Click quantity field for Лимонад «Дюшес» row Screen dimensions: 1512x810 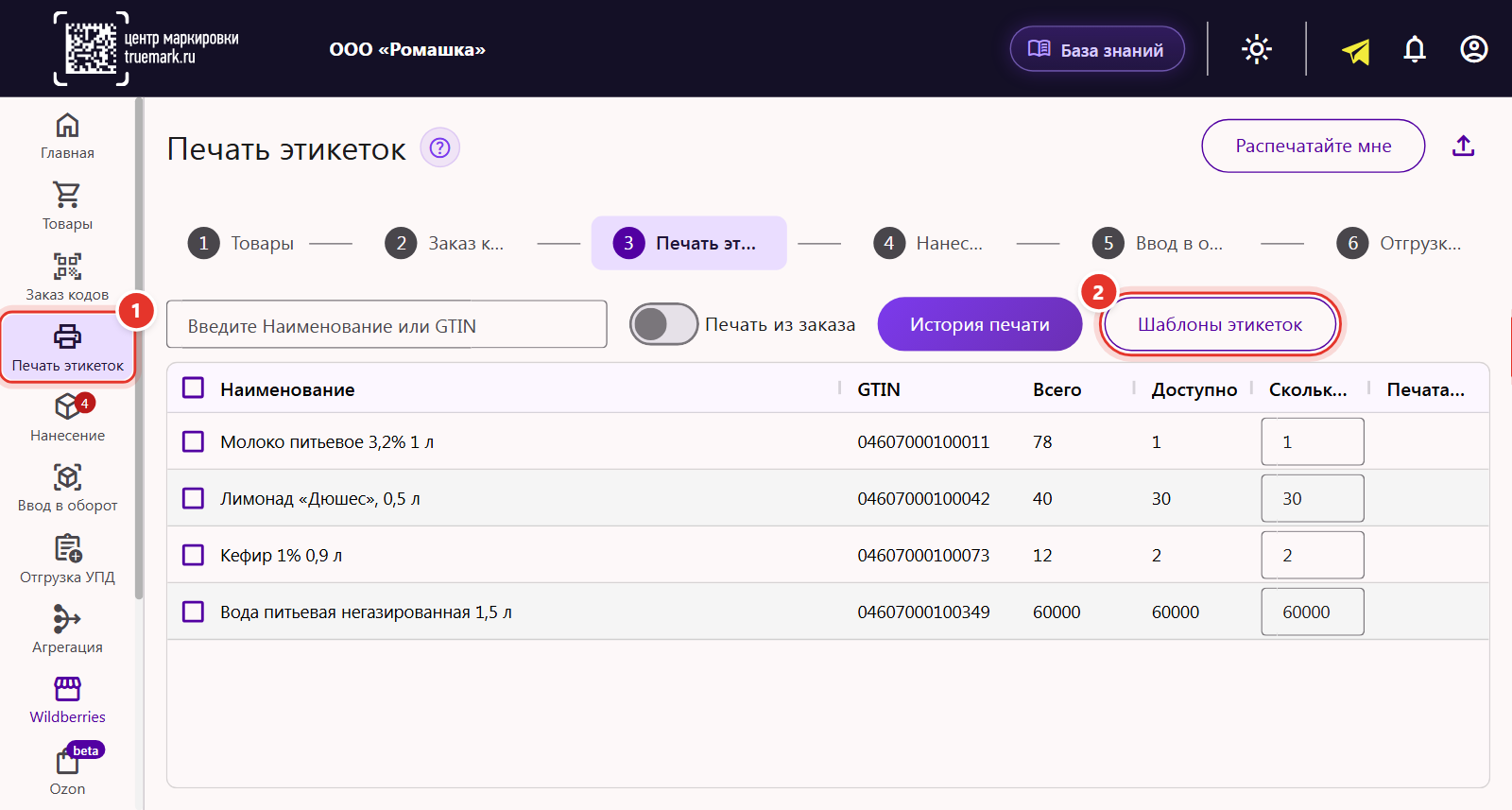click(1313, 498)
